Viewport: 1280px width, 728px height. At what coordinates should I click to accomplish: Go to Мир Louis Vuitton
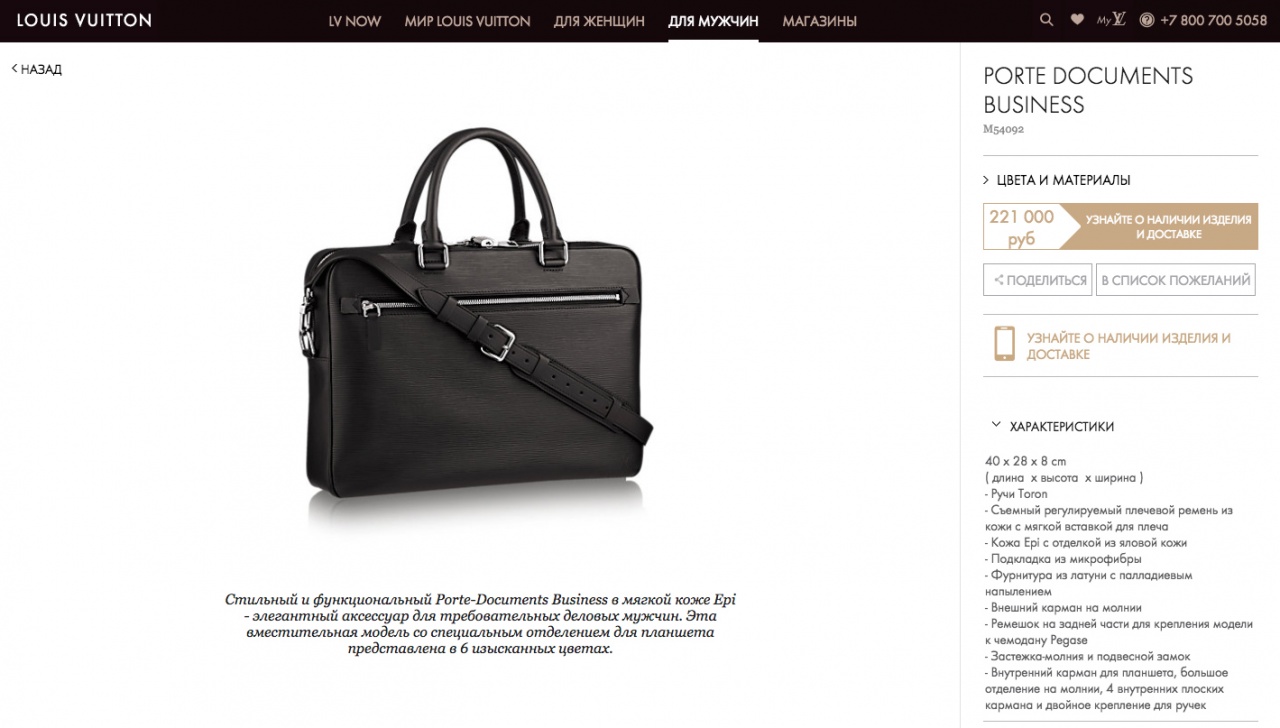click(467, 21)
